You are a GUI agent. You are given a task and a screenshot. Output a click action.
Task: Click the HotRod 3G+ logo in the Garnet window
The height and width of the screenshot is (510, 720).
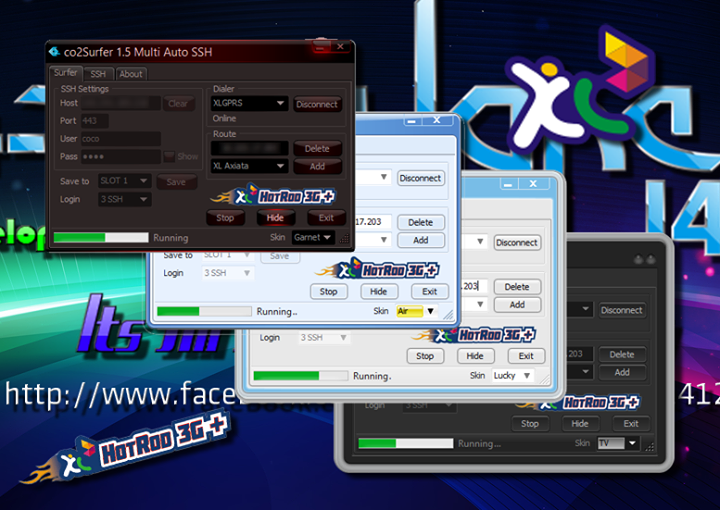pos(273,196)
